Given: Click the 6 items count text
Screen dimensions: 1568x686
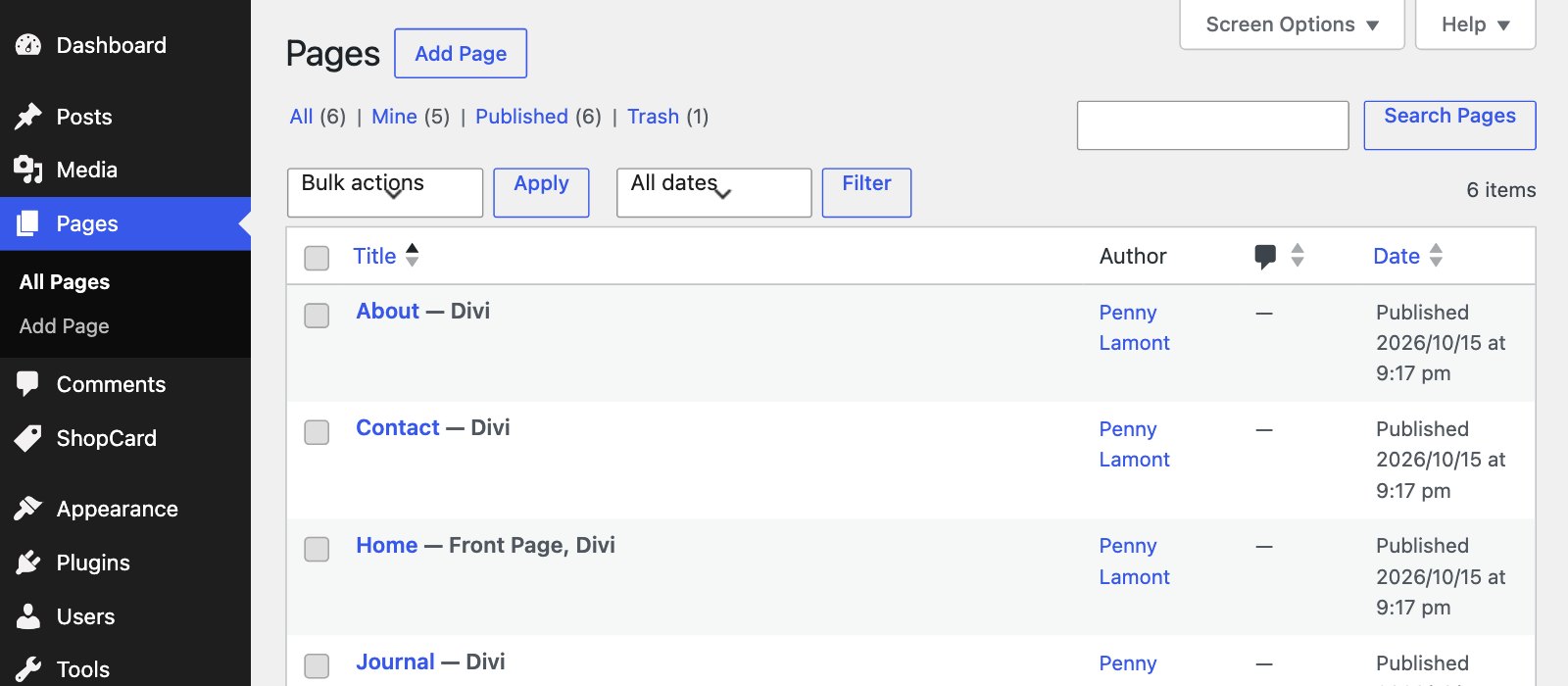Looking at the screenshot, I should click(x=1501, y=190).
